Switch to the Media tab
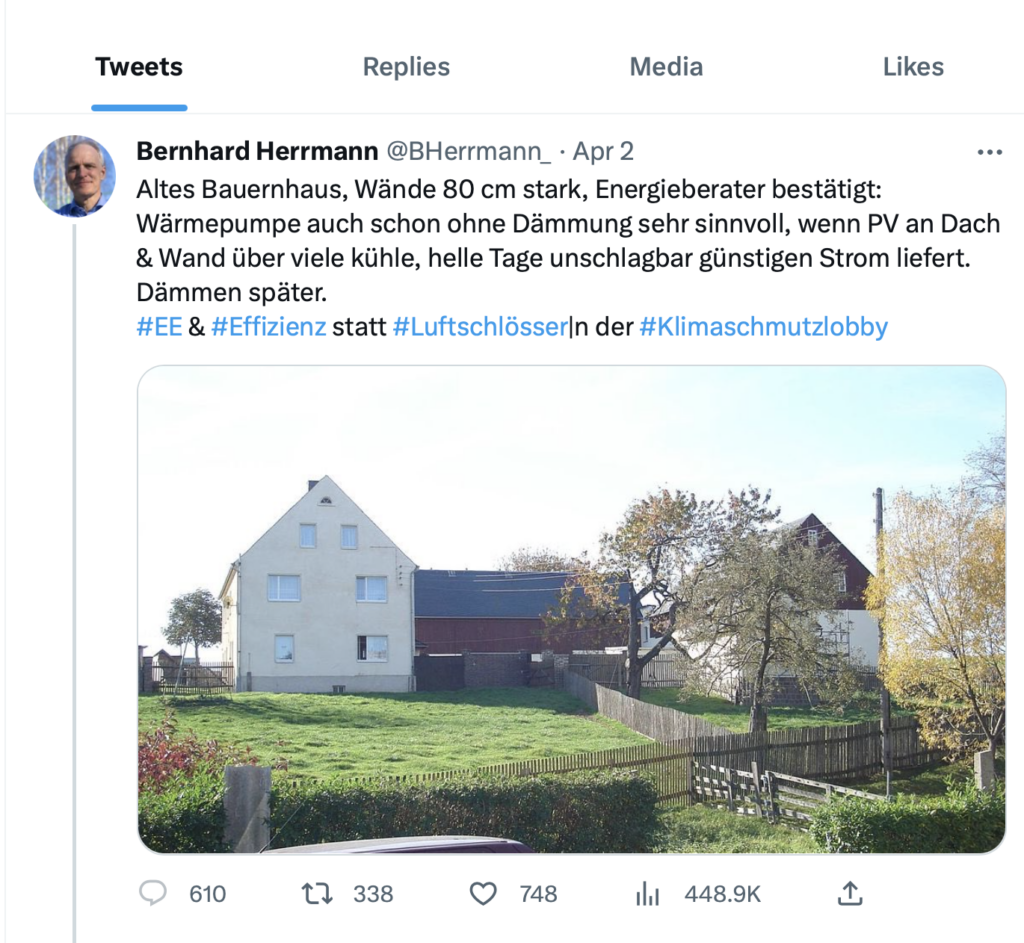This screenshot has height=943, width=1024. click(x=666, y=67)
